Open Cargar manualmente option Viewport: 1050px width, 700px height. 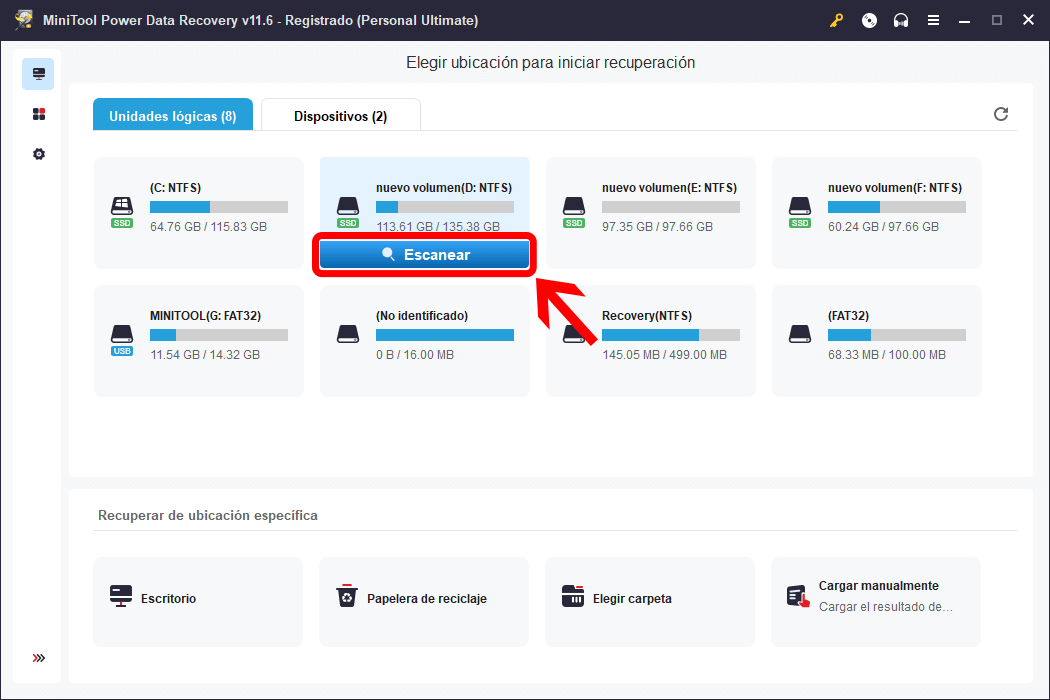(876, 600)
